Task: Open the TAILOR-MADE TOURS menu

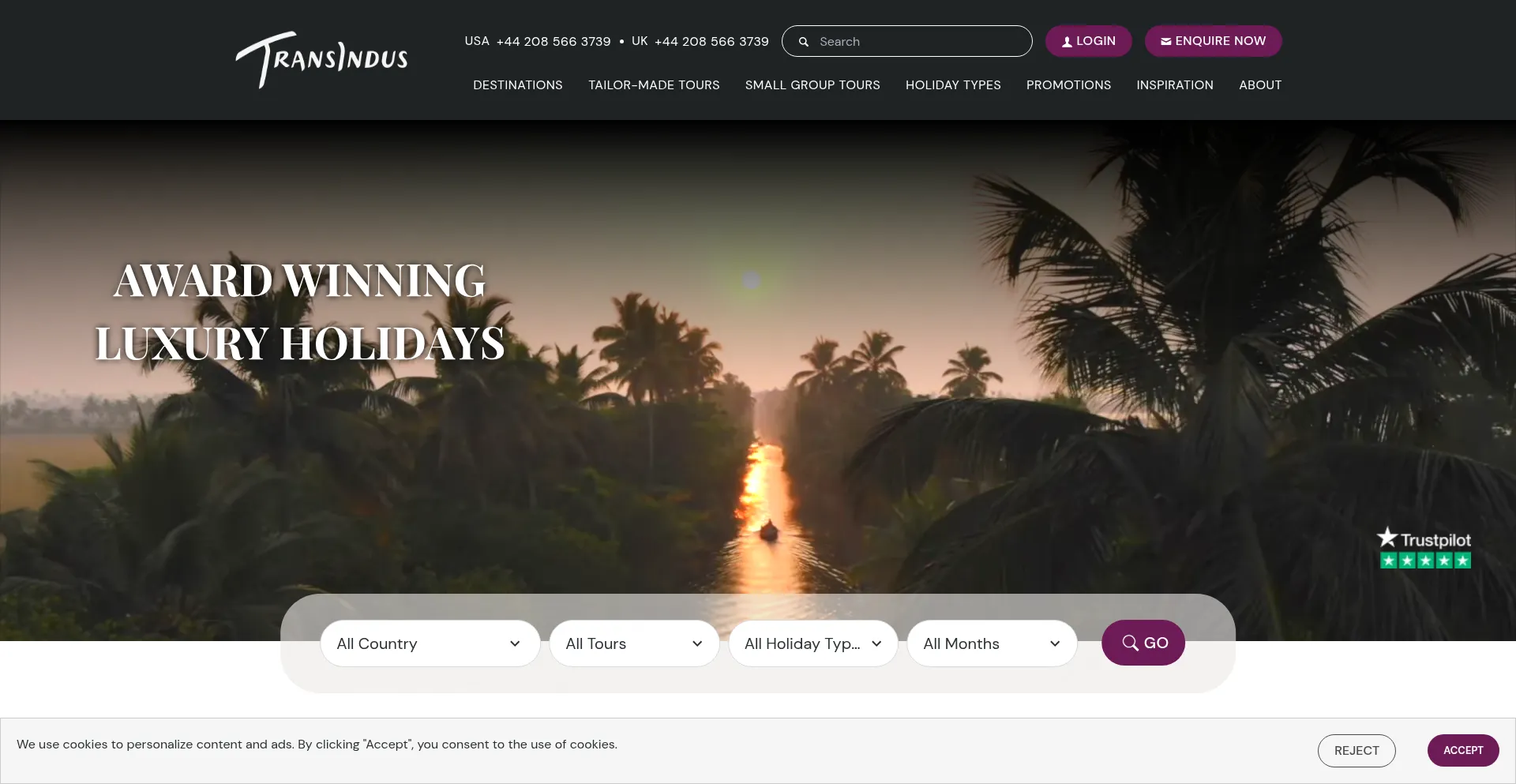Action: click(x=654, y=85)
